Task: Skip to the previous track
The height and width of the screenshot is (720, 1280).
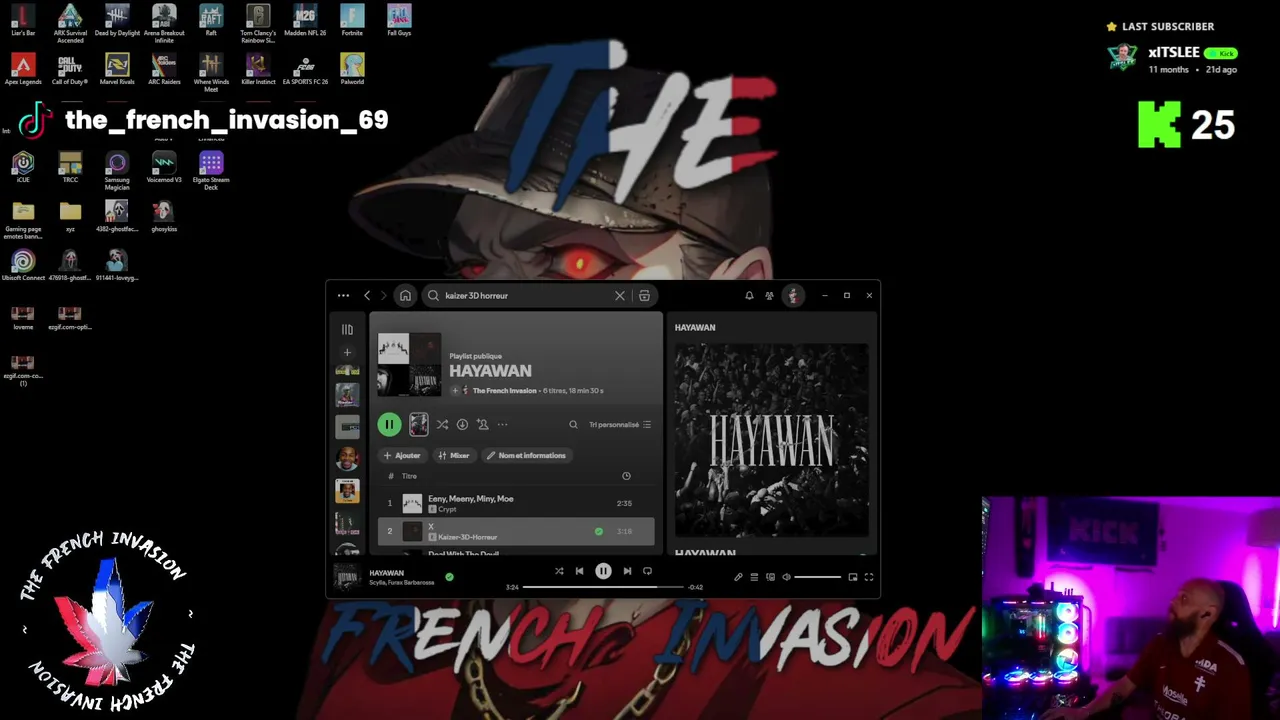Action: (x=579, y=571)
